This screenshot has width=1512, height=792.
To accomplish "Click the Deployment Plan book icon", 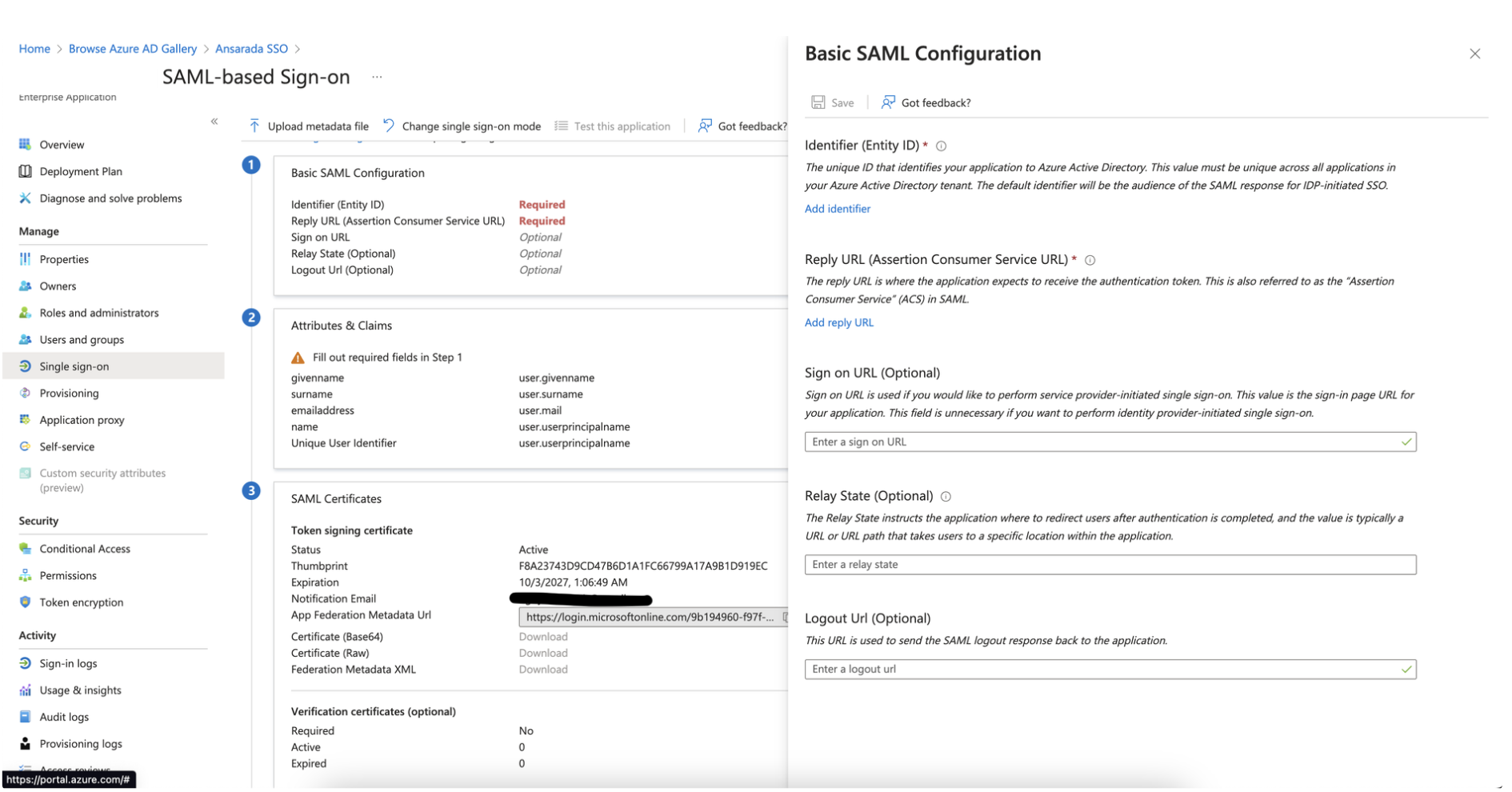I will (x=25, y=171).
